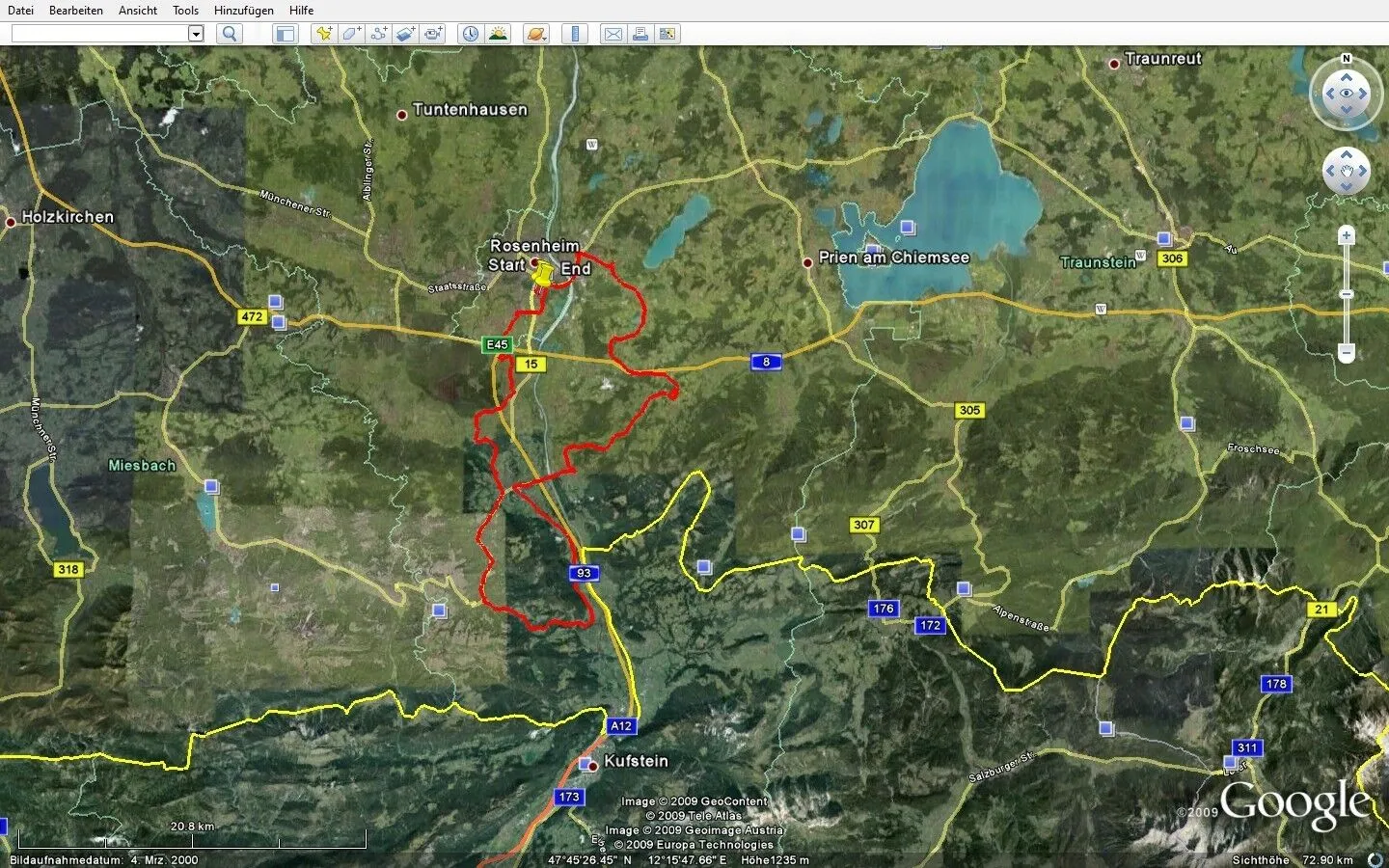Open the Tools menu dropdown
Screen dimensions: 1389x868
pyautogui.click(x=185, y=11)
